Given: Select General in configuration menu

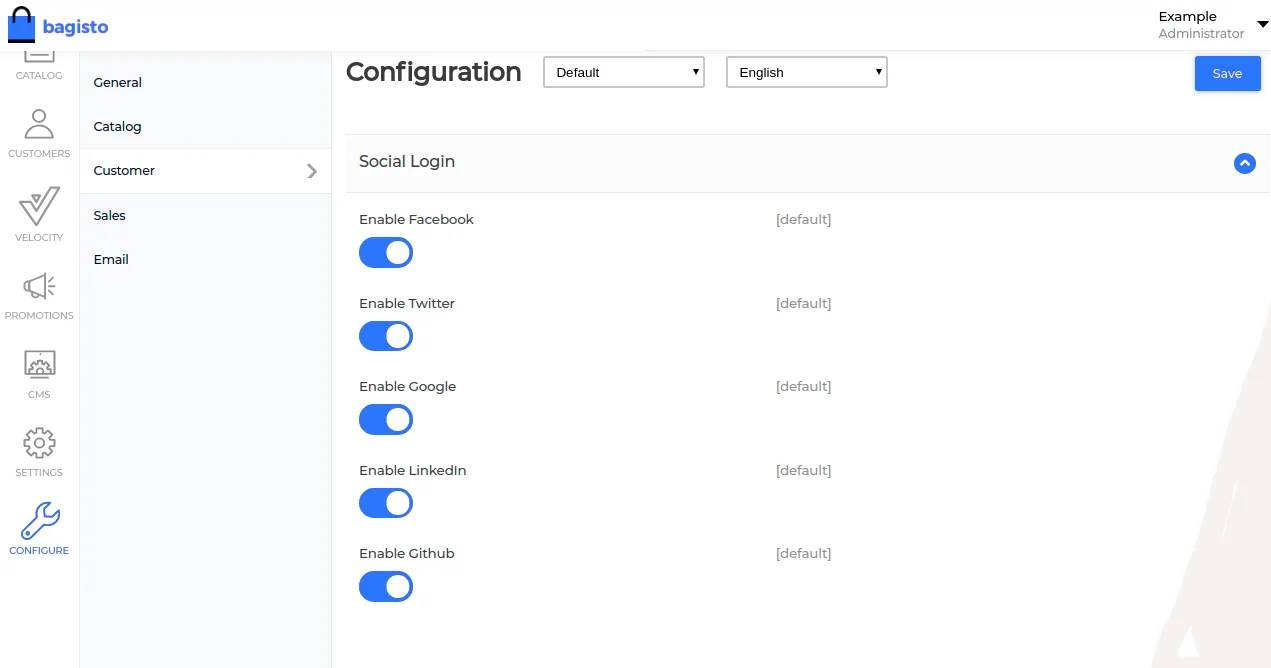Looking at the screenshot, I should point(118,83).
